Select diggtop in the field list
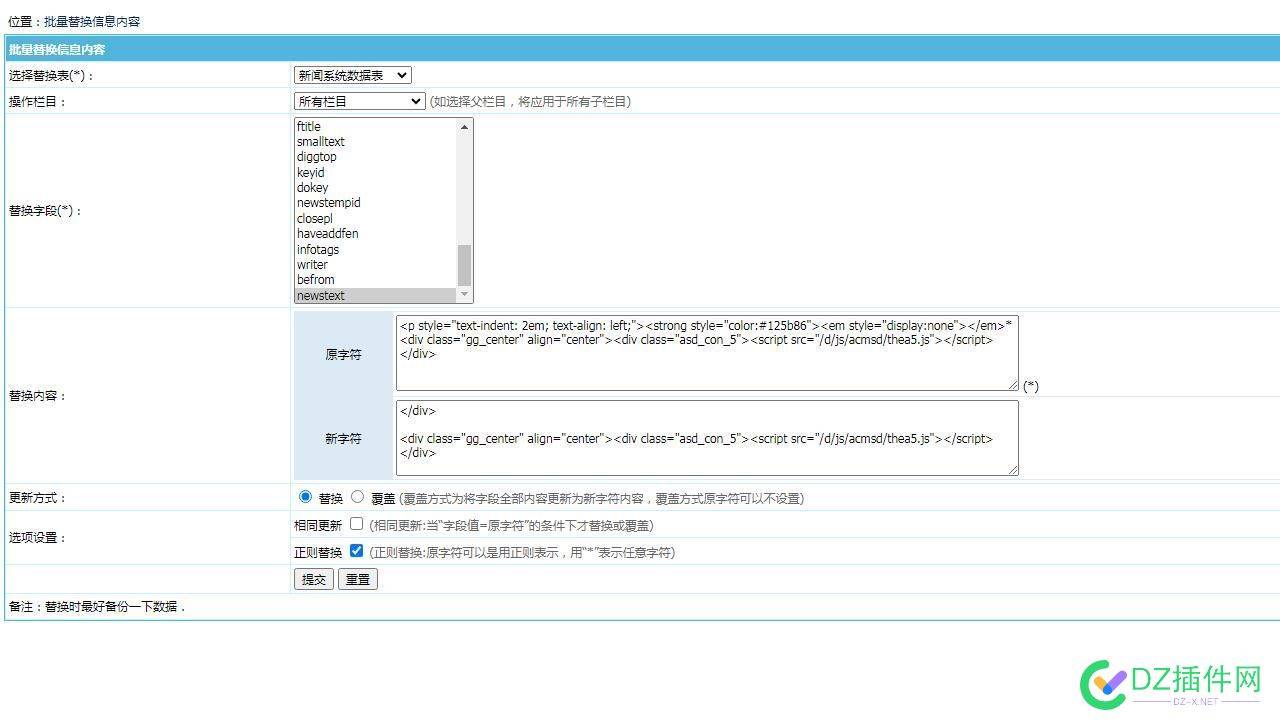 tap(375, 157)
